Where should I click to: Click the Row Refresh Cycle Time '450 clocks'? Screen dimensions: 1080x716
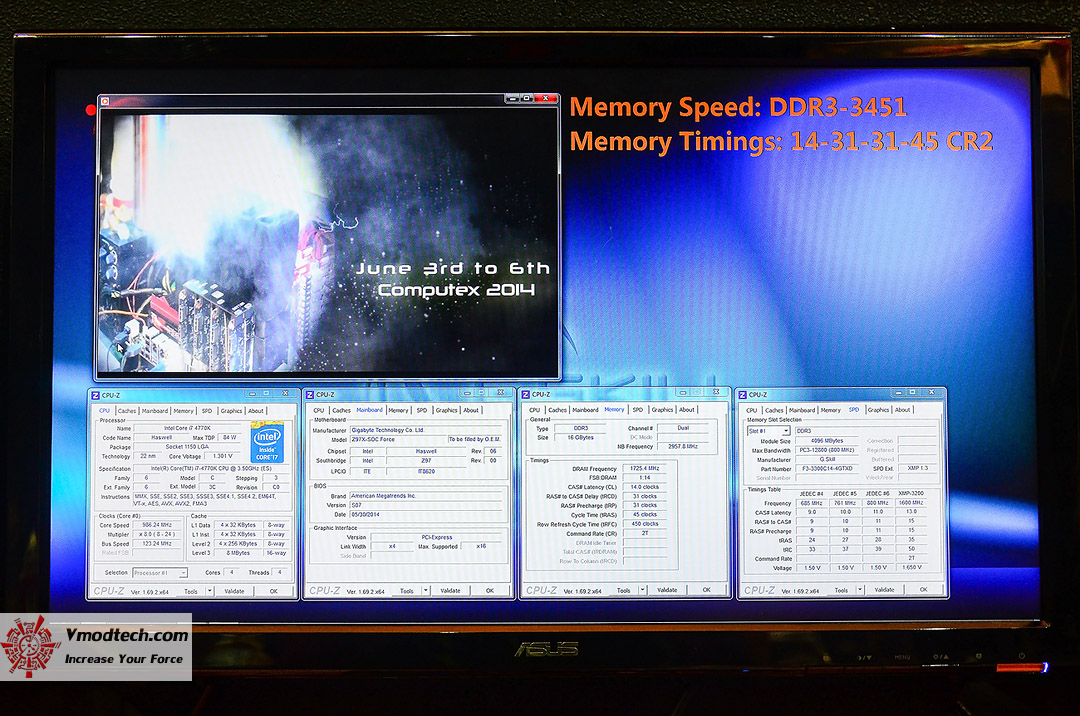click(645, 524)
